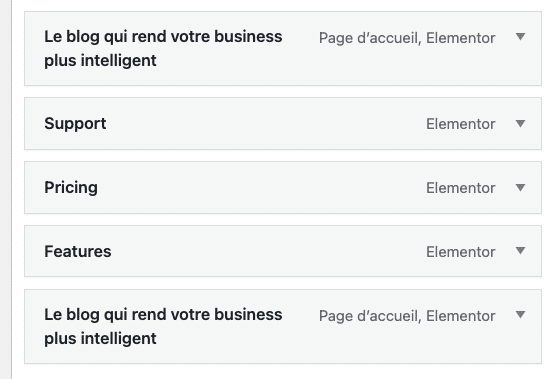Expand the topmost 'Le blog' item arrow
This screenshot has height=379, width=560.
click(520, 36)
